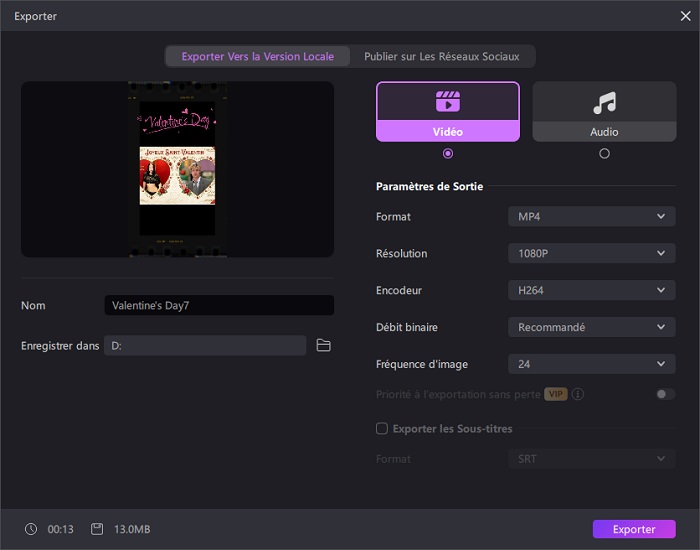Click the info icon beside VIP badge
Screen dimensions: 700x550
click(578, 394)
